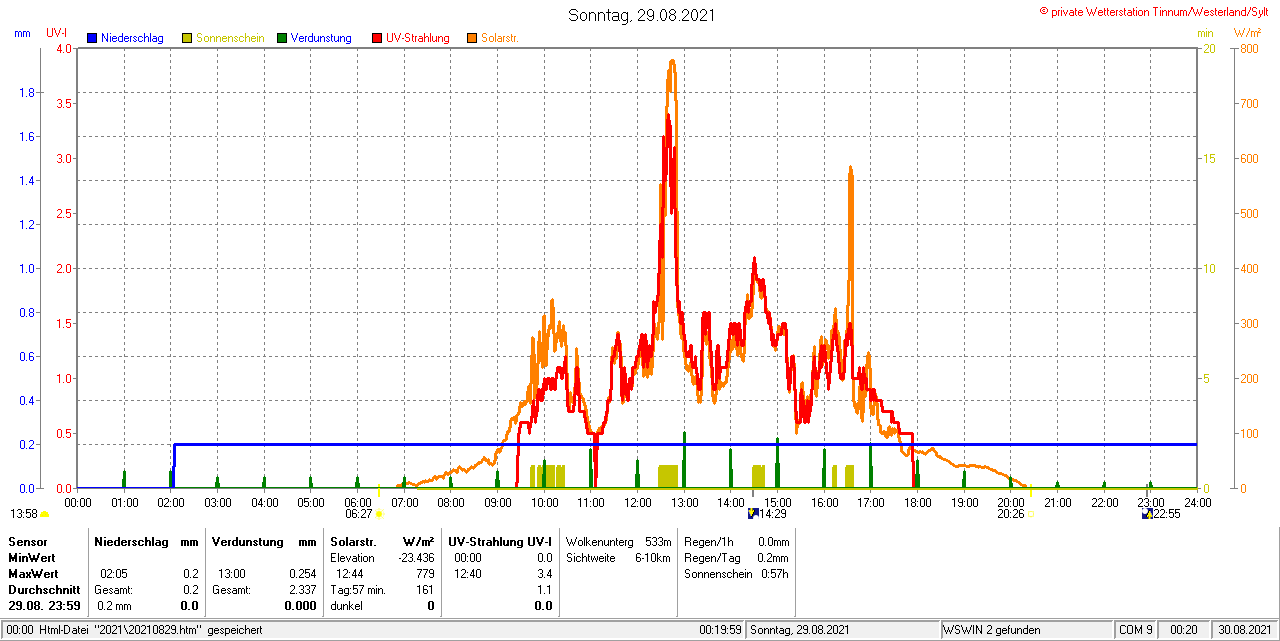1280x641 pixels.
Task: Click the red UV-Strahlung legend swatch
Action: pos(377,38)
